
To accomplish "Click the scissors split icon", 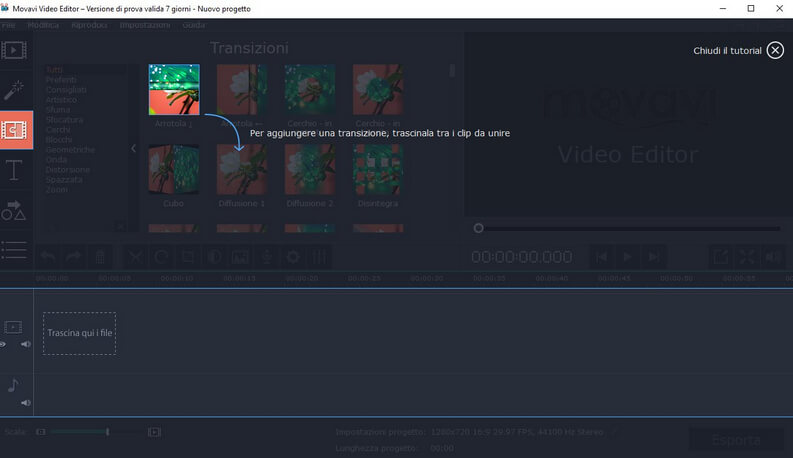I will [135, 257].
